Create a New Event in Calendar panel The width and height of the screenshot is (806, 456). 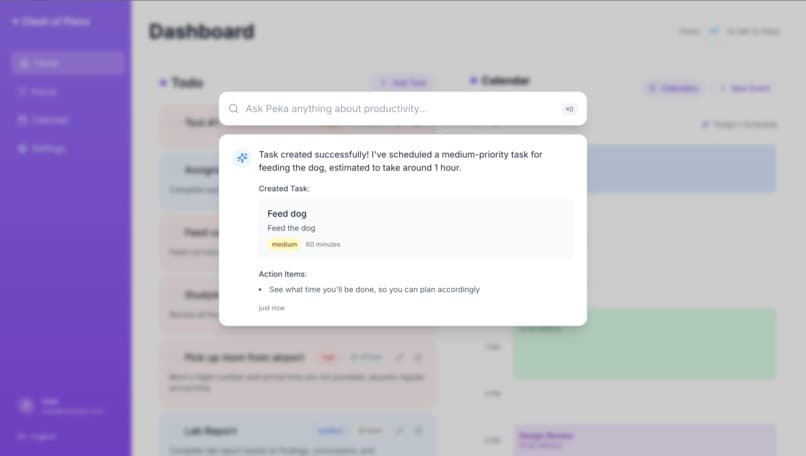pyautogui.click(x=745, y=88)
